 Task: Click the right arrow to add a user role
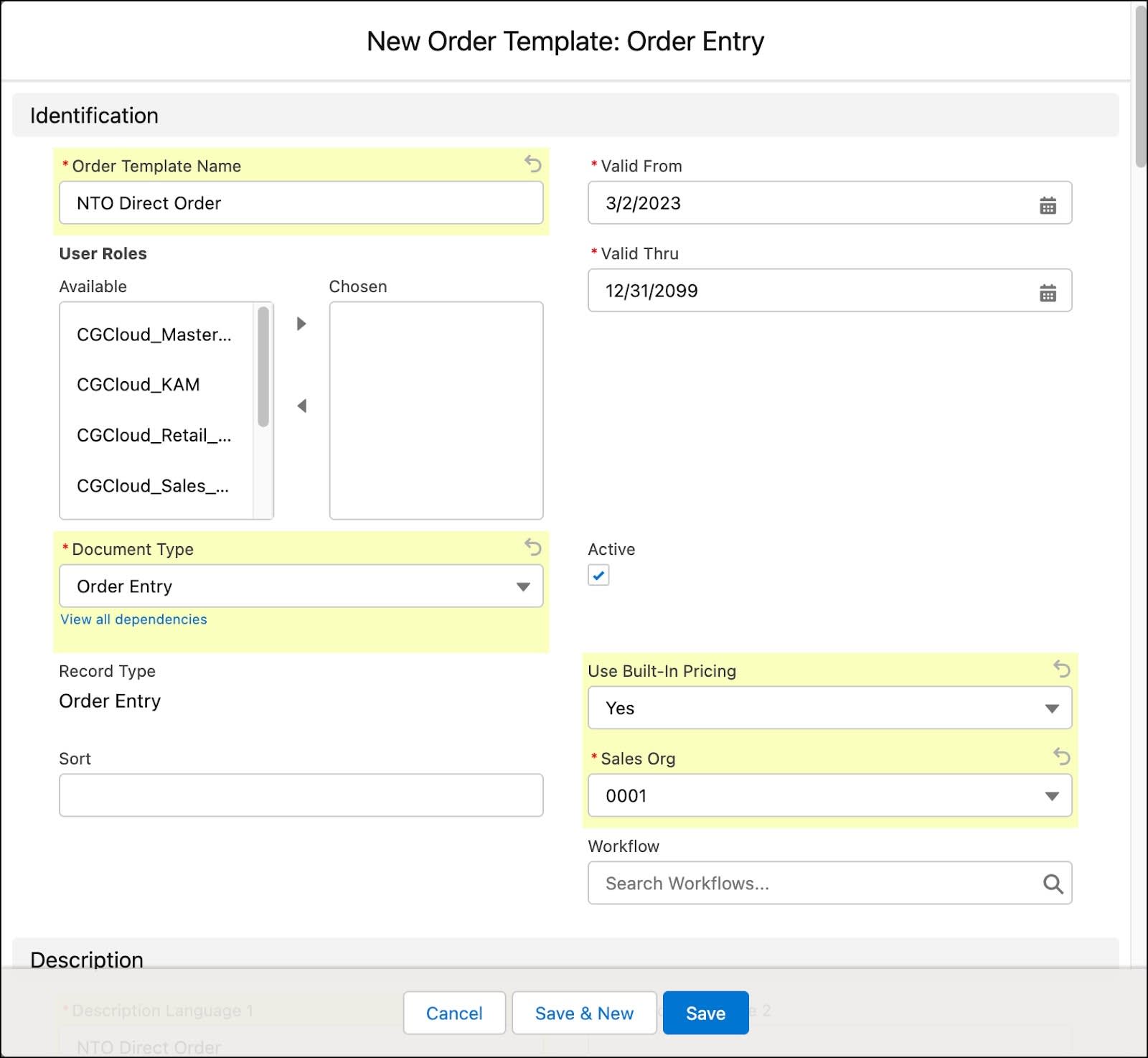coord(301,324)
